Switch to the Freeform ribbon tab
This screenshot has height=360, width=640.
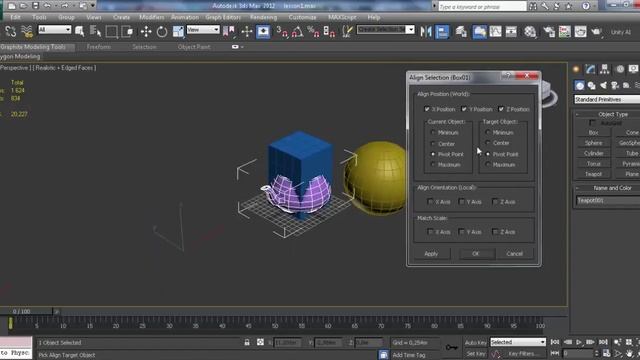click(99, 47)
